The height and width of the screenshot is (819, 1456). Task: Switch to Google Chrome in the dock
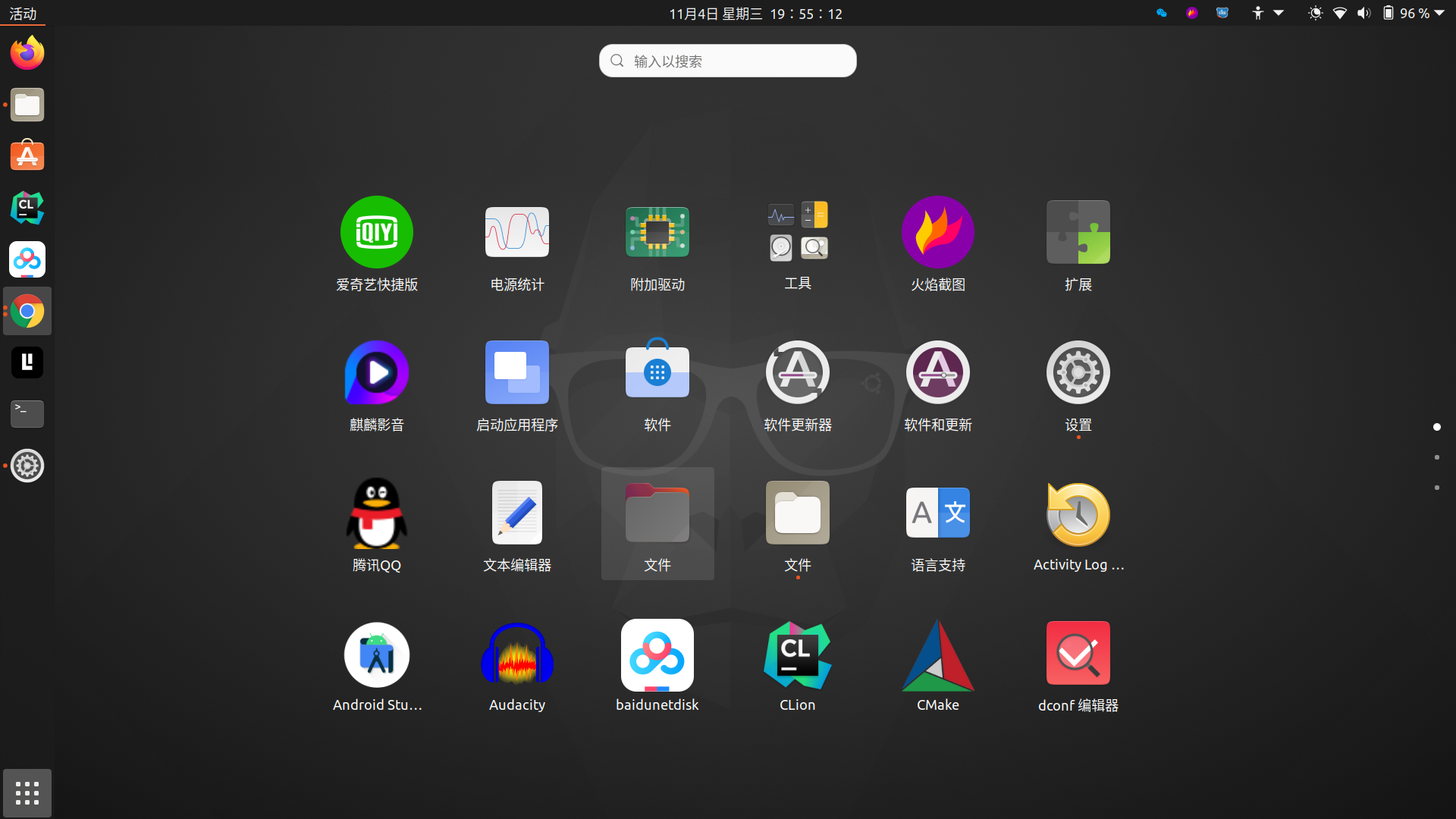27,311
